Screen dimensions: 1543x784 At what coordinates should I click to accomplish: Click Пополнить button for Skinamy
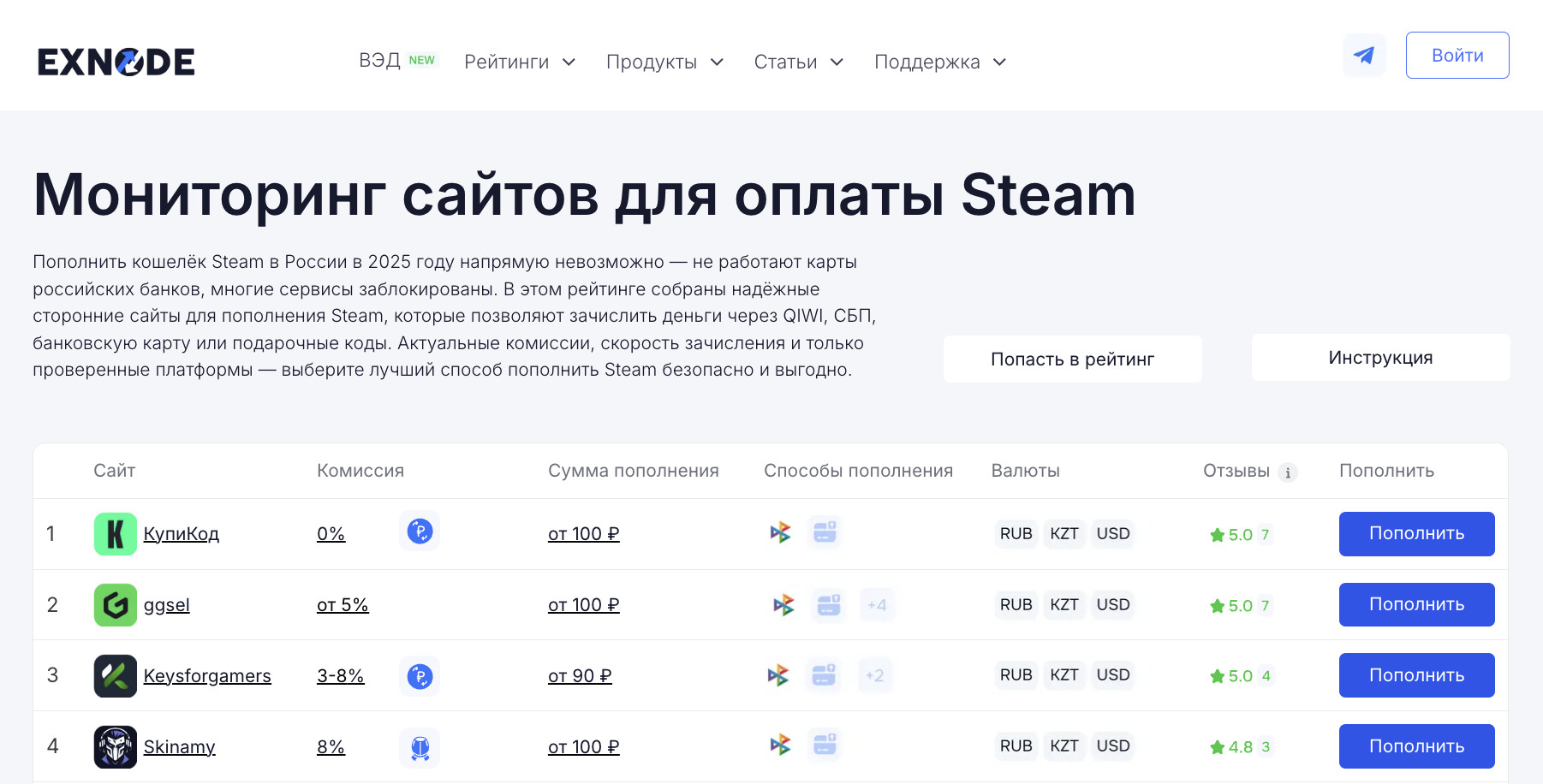click(1417, 746)
